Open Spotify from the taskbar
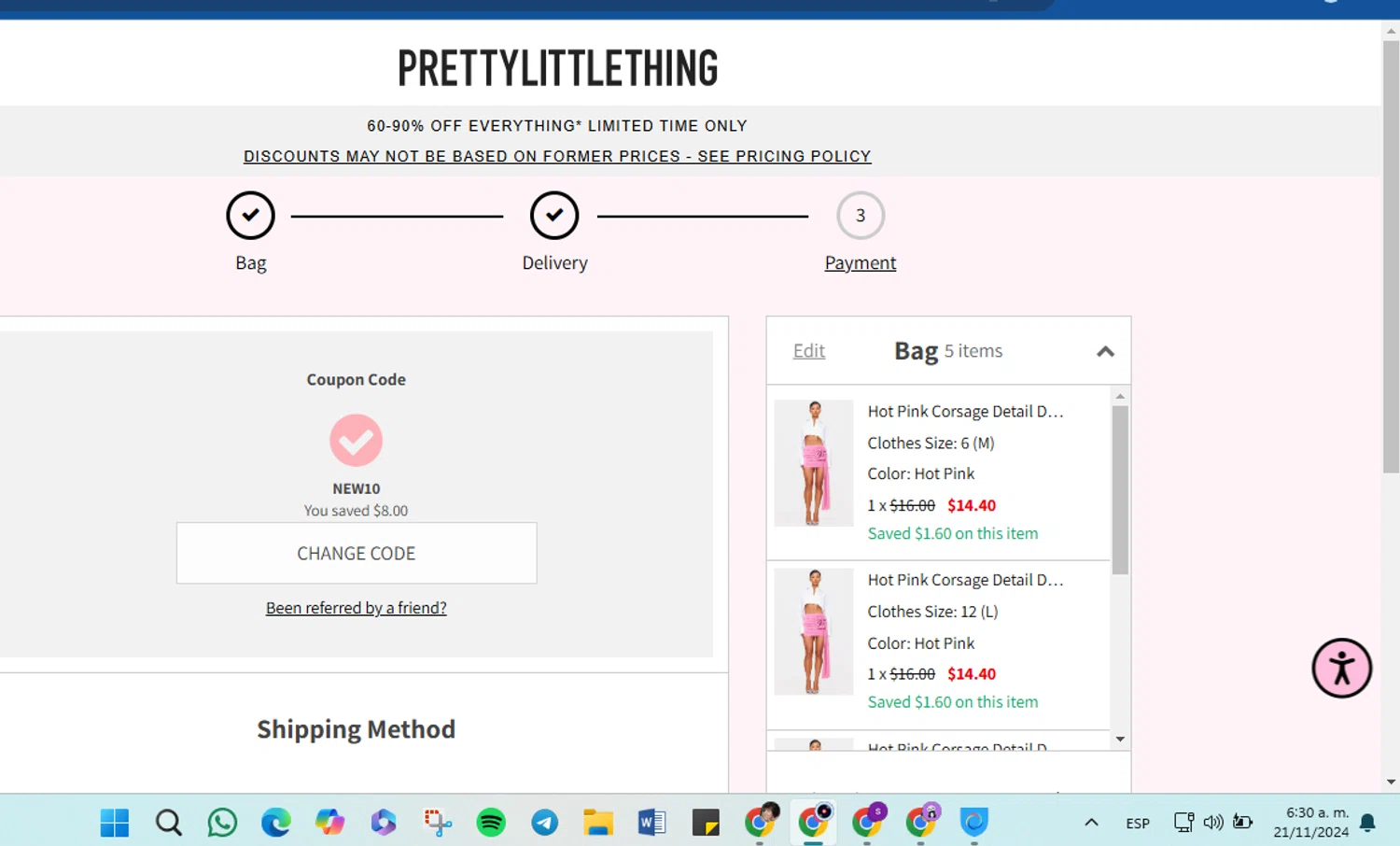Screen dimensions: 1400x846 coord(491,823)
